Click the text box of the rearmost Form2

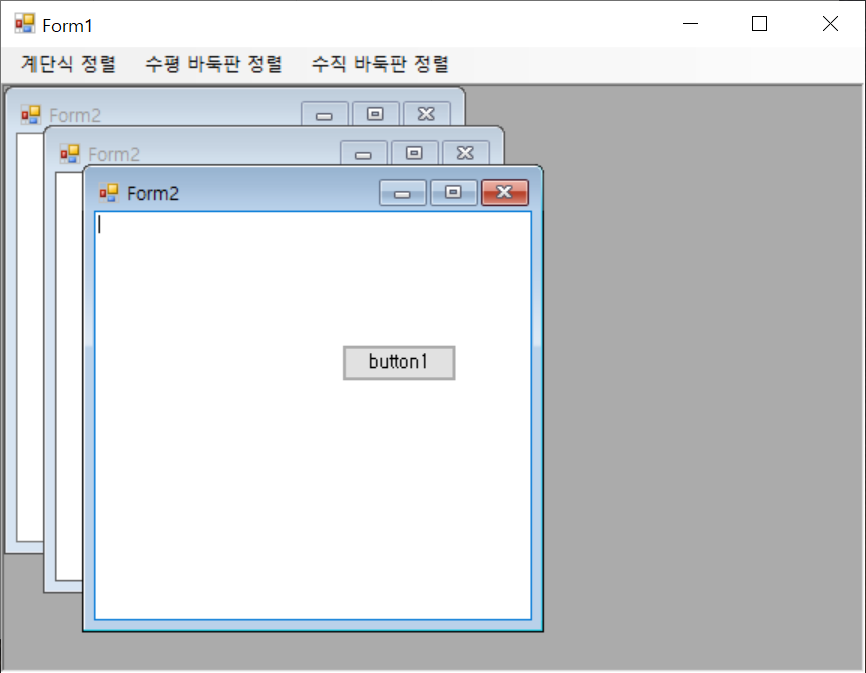click(x=30, y=337)
